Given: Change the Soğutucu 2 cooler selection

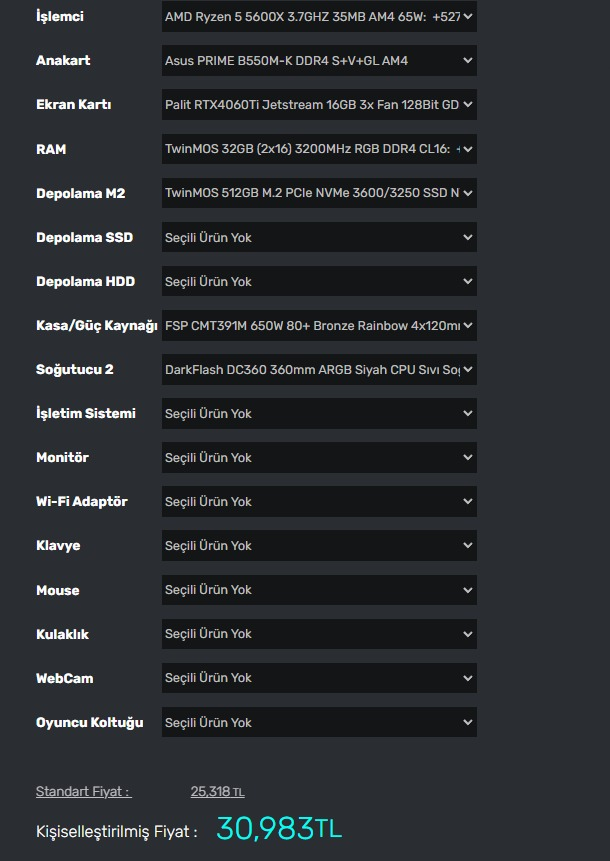Looking at the screenshot, I should tap(319, 369).
